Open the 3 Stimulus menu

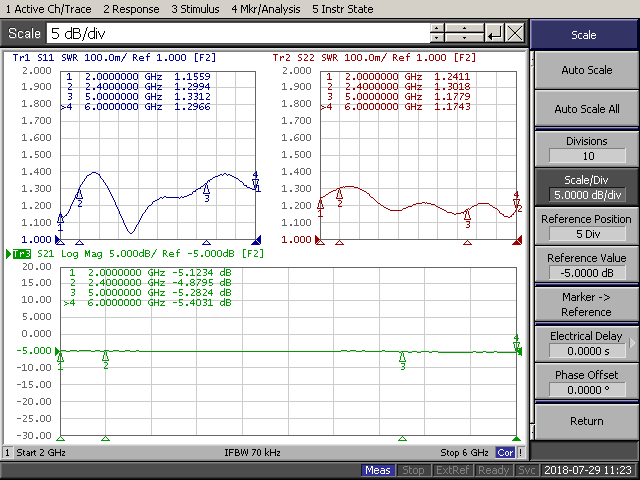click(x=195, y=9)
